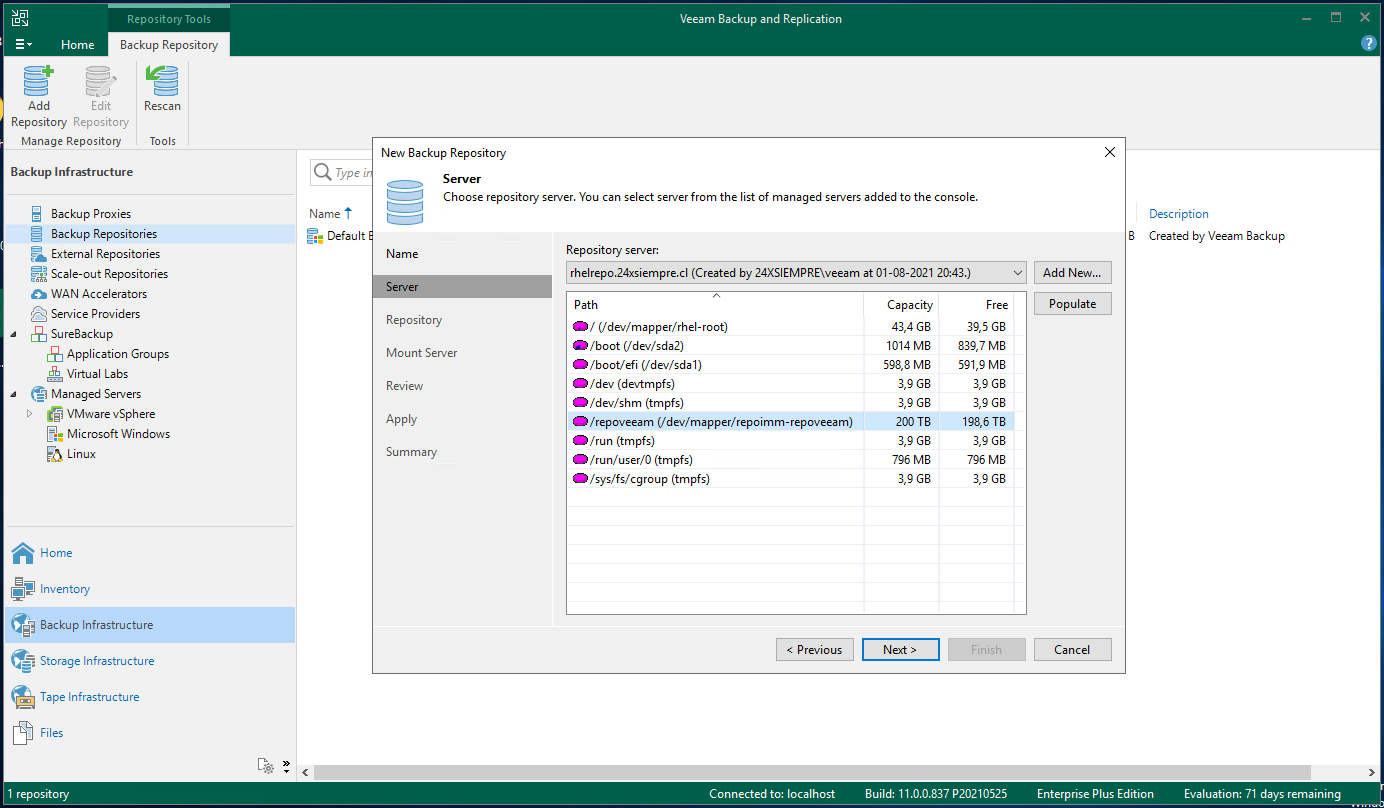Screen dimensions: 1384x808
Task: Click the Populate button
Action: pyautogui.click(x=1071, y=303)
